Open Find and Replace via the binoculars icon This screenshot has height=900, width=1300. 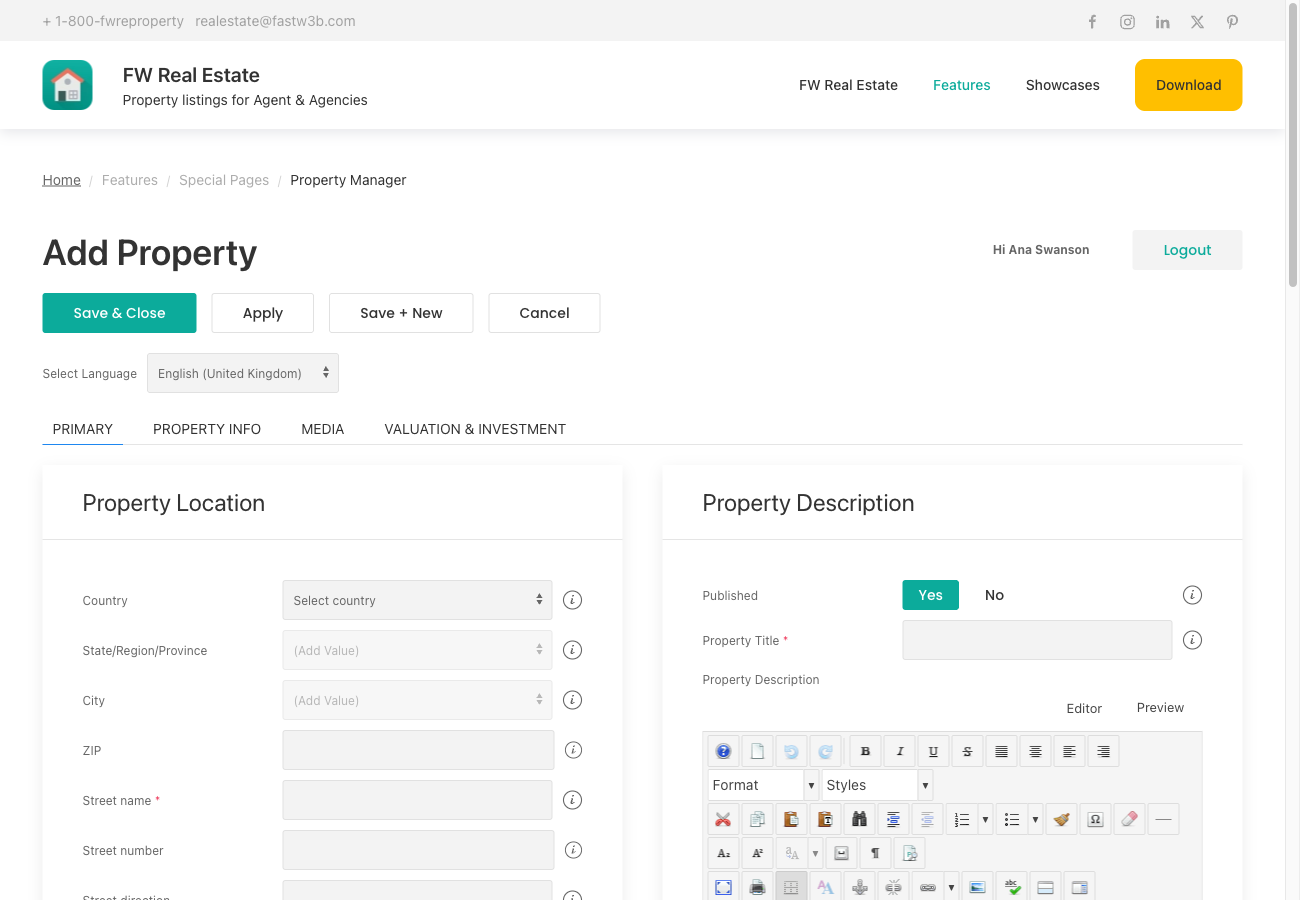[859, 818]
